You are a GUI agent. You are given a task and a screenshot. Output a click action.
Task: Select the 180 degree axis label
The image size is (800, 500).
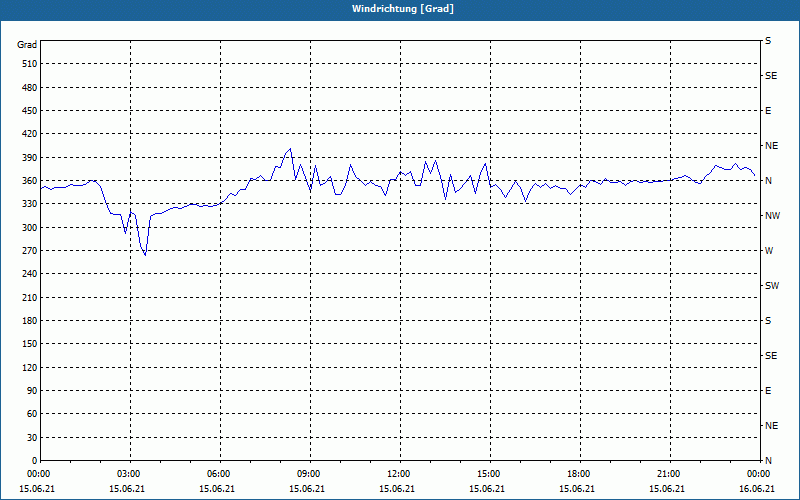click(29, 321)
